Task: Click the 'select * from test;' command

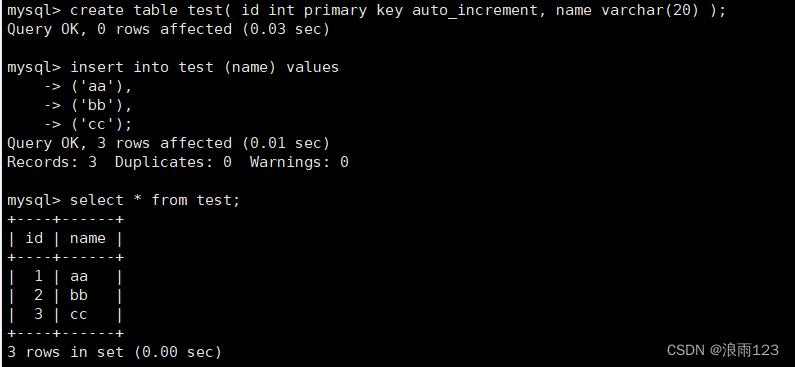Action: pos(155,200)
